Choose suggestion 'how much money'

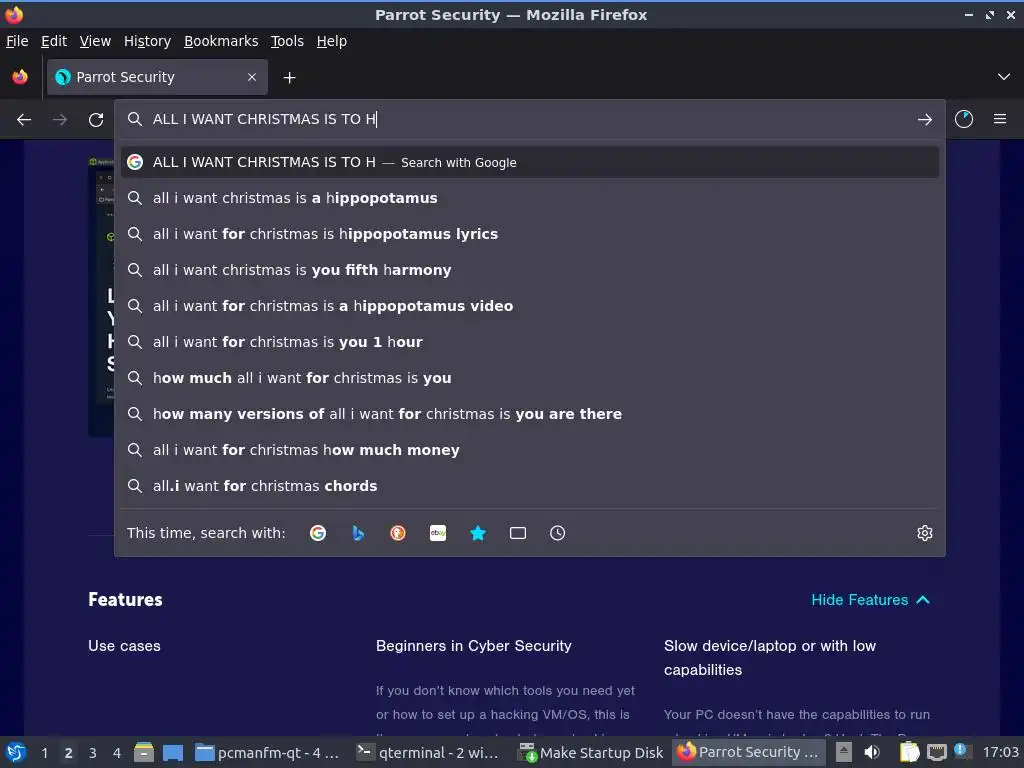click(530, 450)
